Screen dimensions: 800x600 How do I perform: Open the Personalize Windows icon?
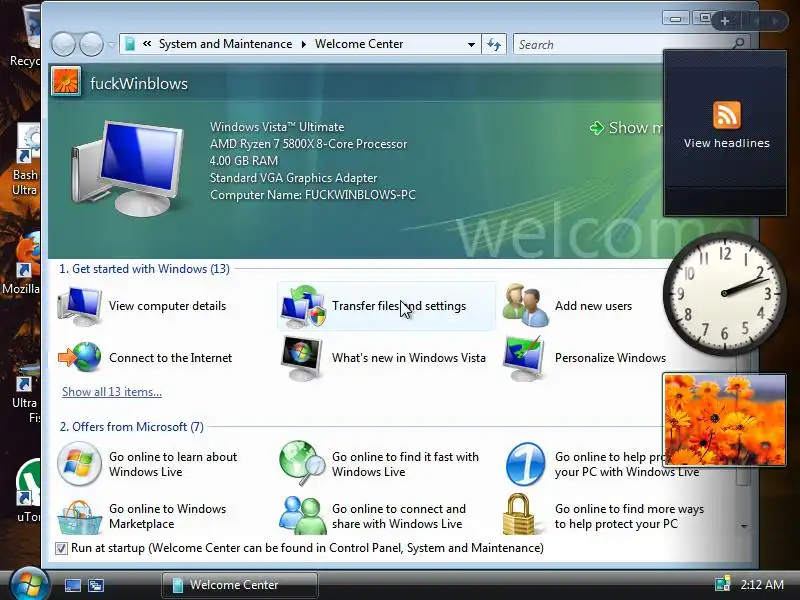[x=524, y=358]
